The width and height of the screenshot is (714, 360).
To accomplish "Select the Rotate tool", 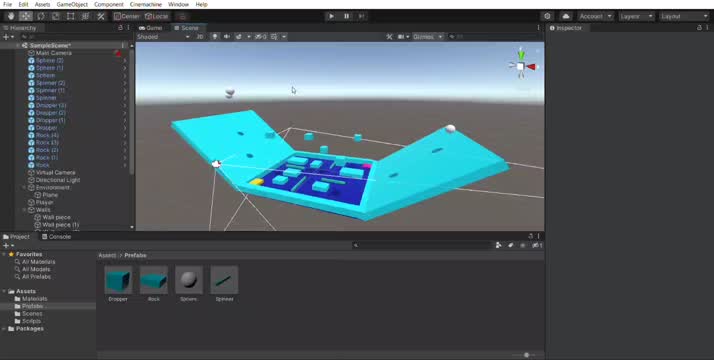I will coord(41,16).
